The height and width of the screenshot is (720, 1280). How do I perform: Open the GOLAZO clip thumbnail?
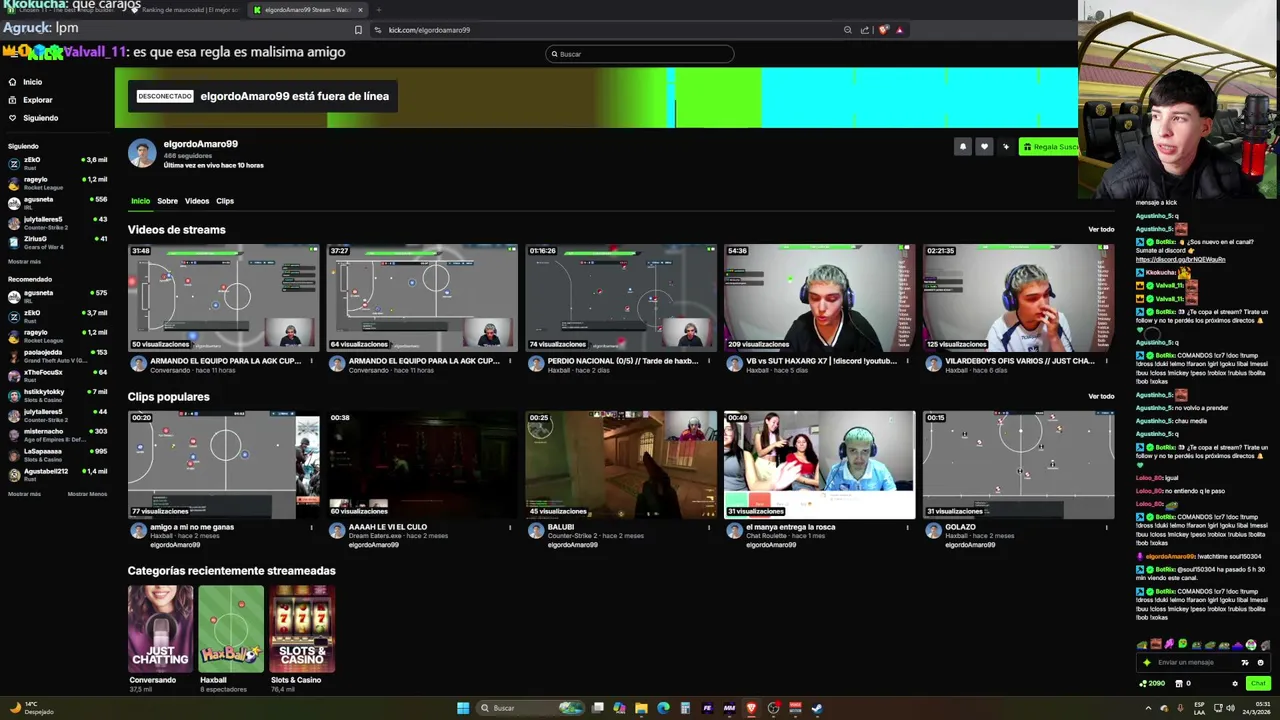pos(1018,465)
